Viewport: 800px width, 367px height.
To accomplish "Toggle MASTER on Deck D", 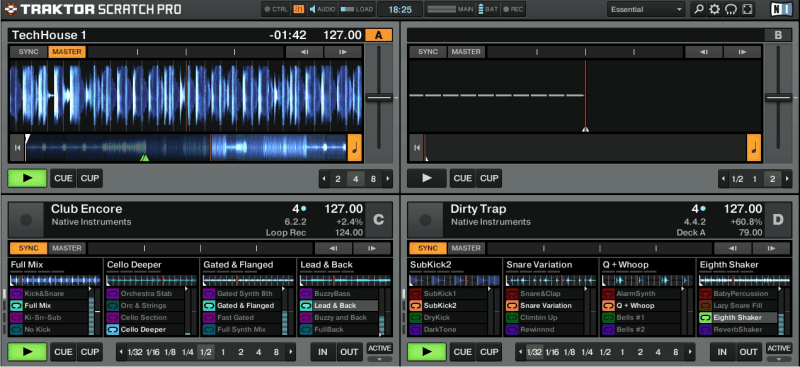I will (466, 249).
